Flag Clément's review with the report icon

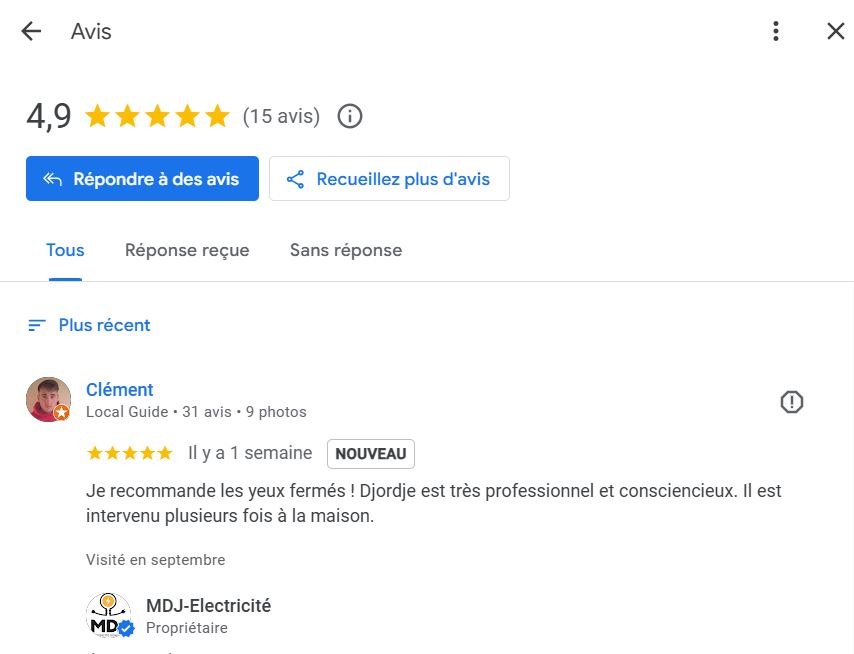click(x=792, y=402)
